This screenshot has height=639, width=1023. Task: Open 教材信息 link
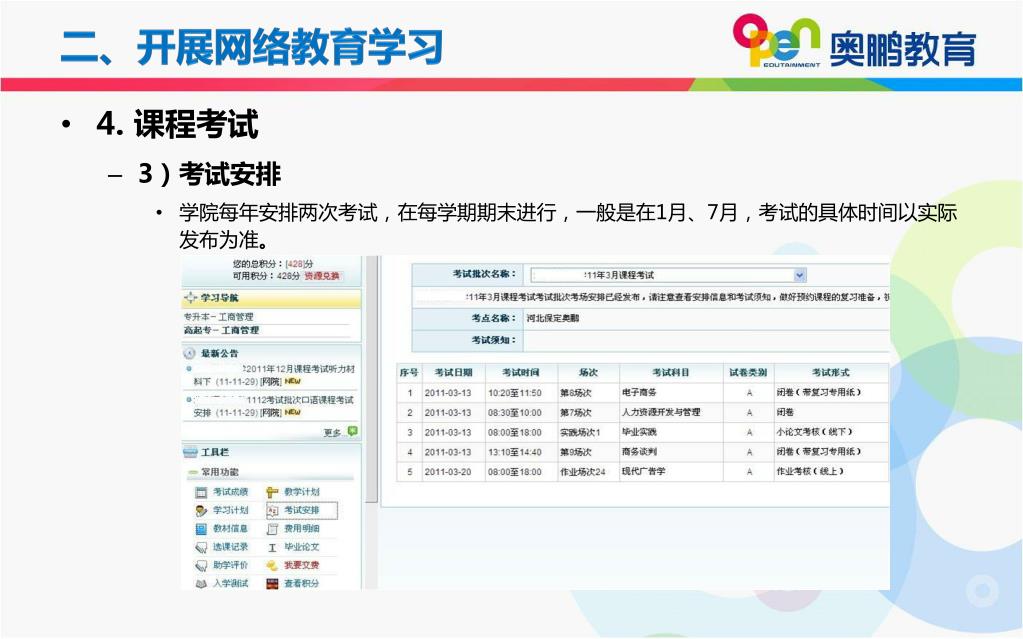coord(230,529)
